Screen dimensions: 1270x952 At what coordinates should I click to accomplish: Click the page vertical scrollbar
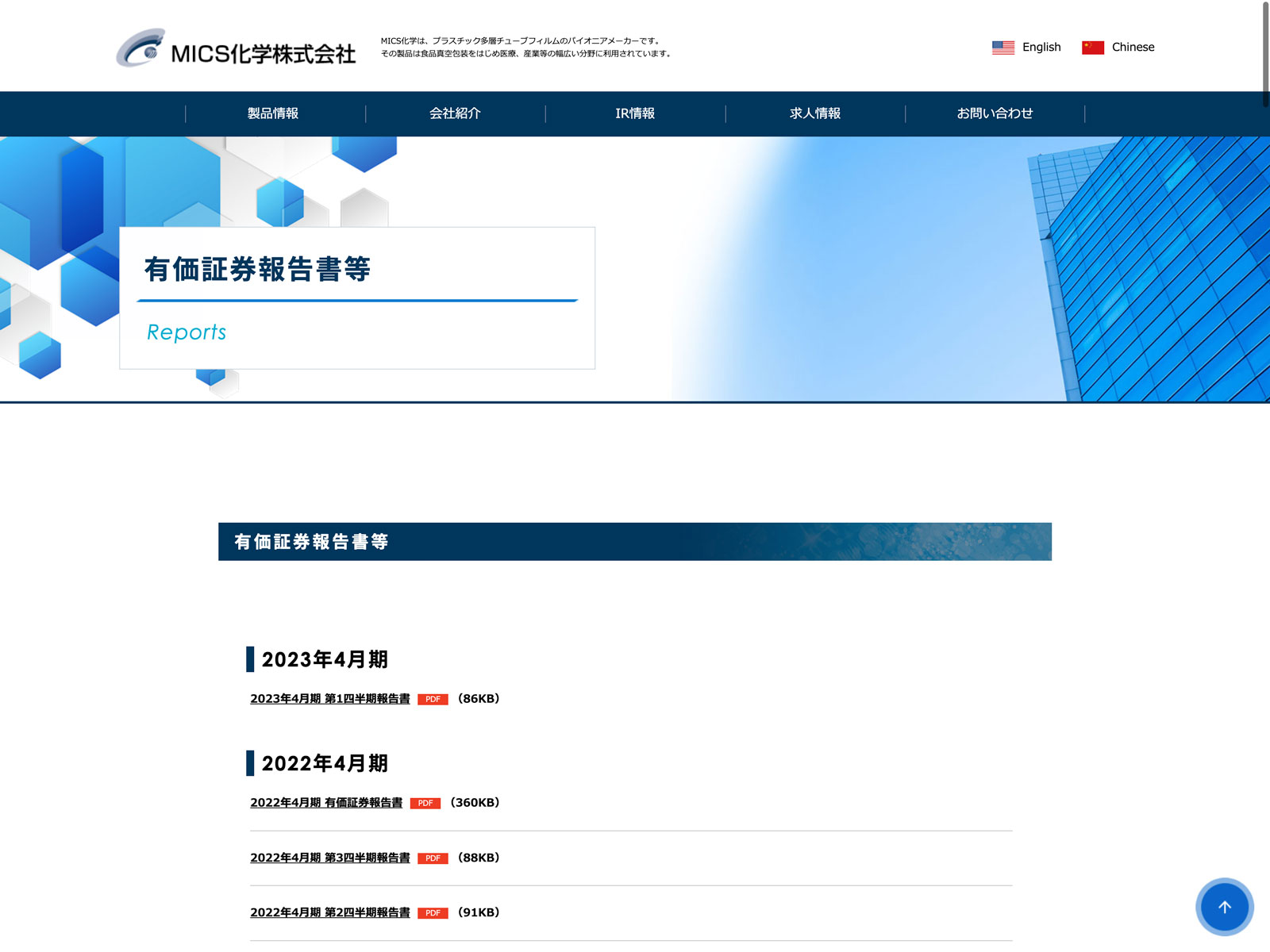click(1265, 54)
